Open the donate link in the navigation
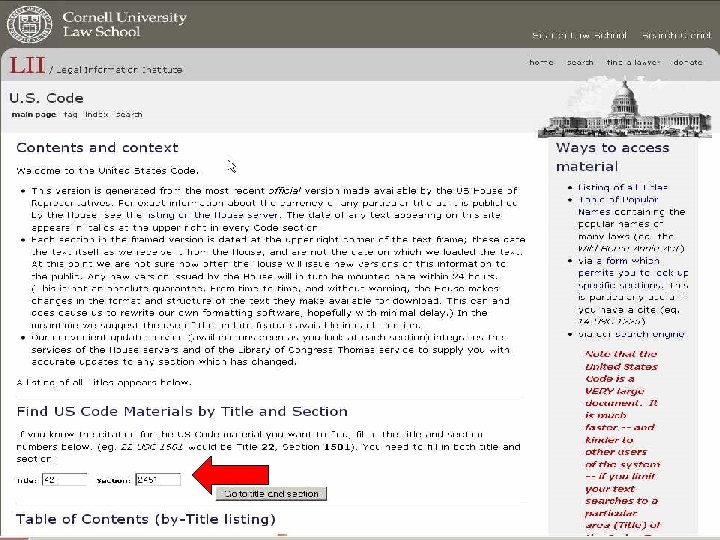Image resolution: width=720 pixels, height=540 pixels. tap(688, 62)
